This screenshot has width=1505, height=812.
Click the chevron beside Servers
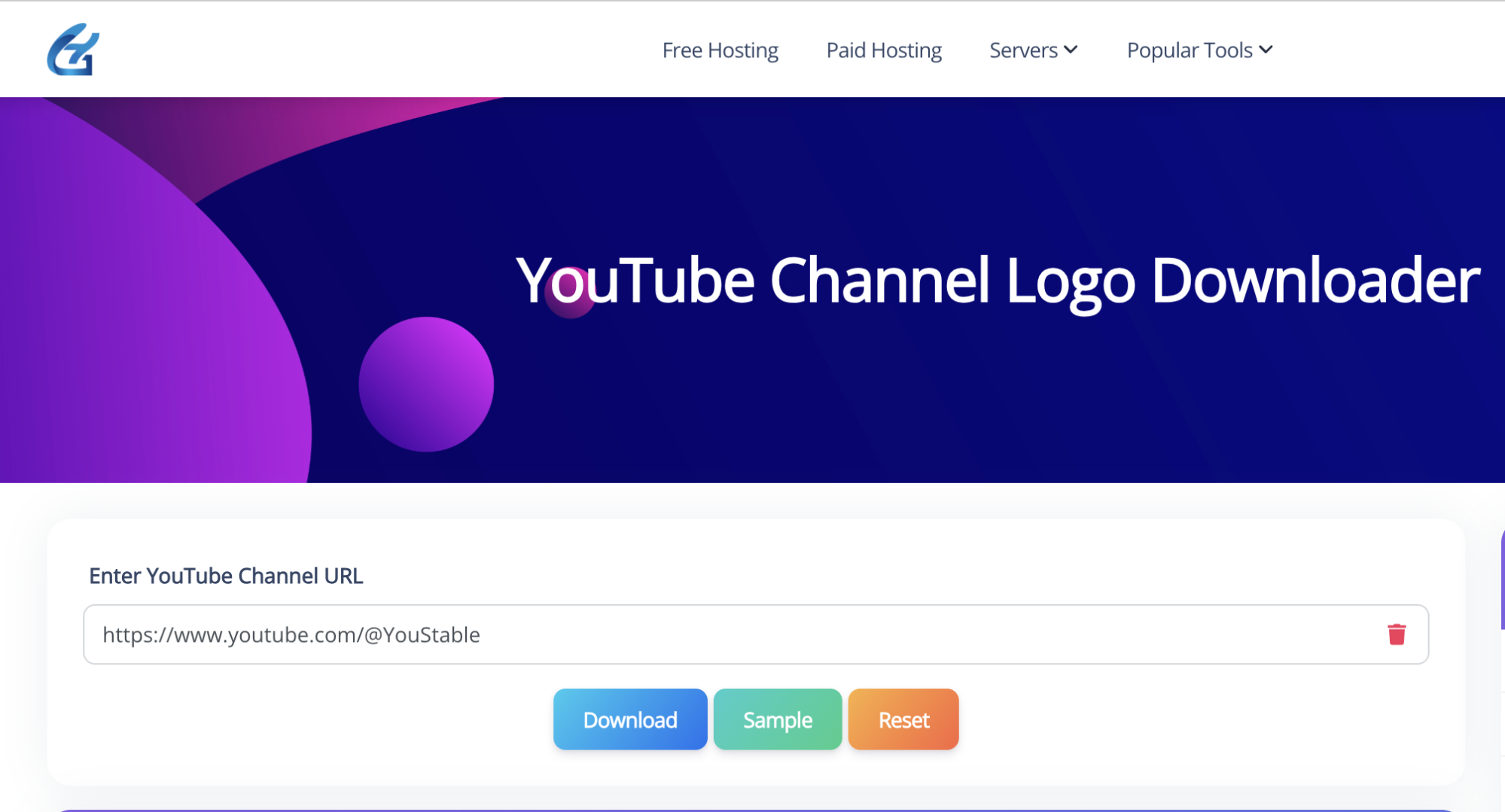(1072, 50)
